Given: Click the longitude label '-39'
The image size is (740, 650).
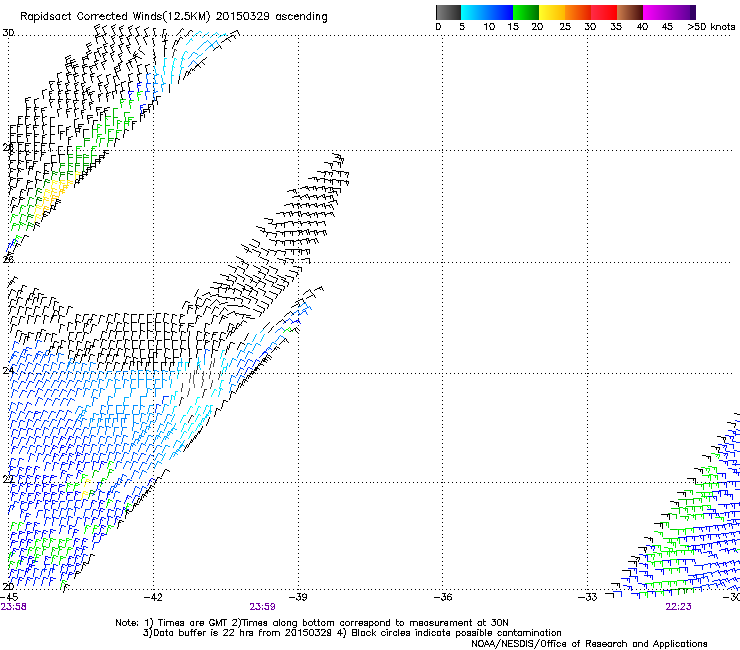Looking at the screenshot, I should click(298, 597).
